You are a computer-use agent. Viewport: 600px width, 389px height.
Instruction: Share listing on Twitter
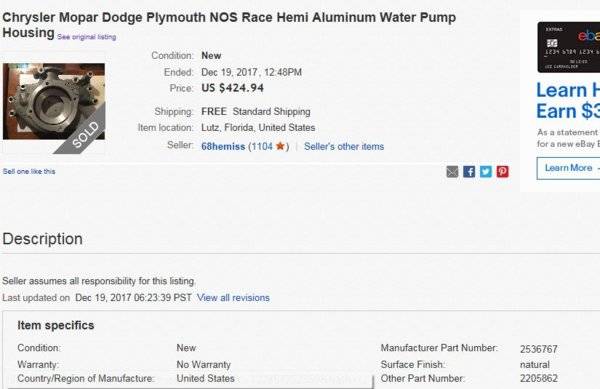(x=486, y=172)
